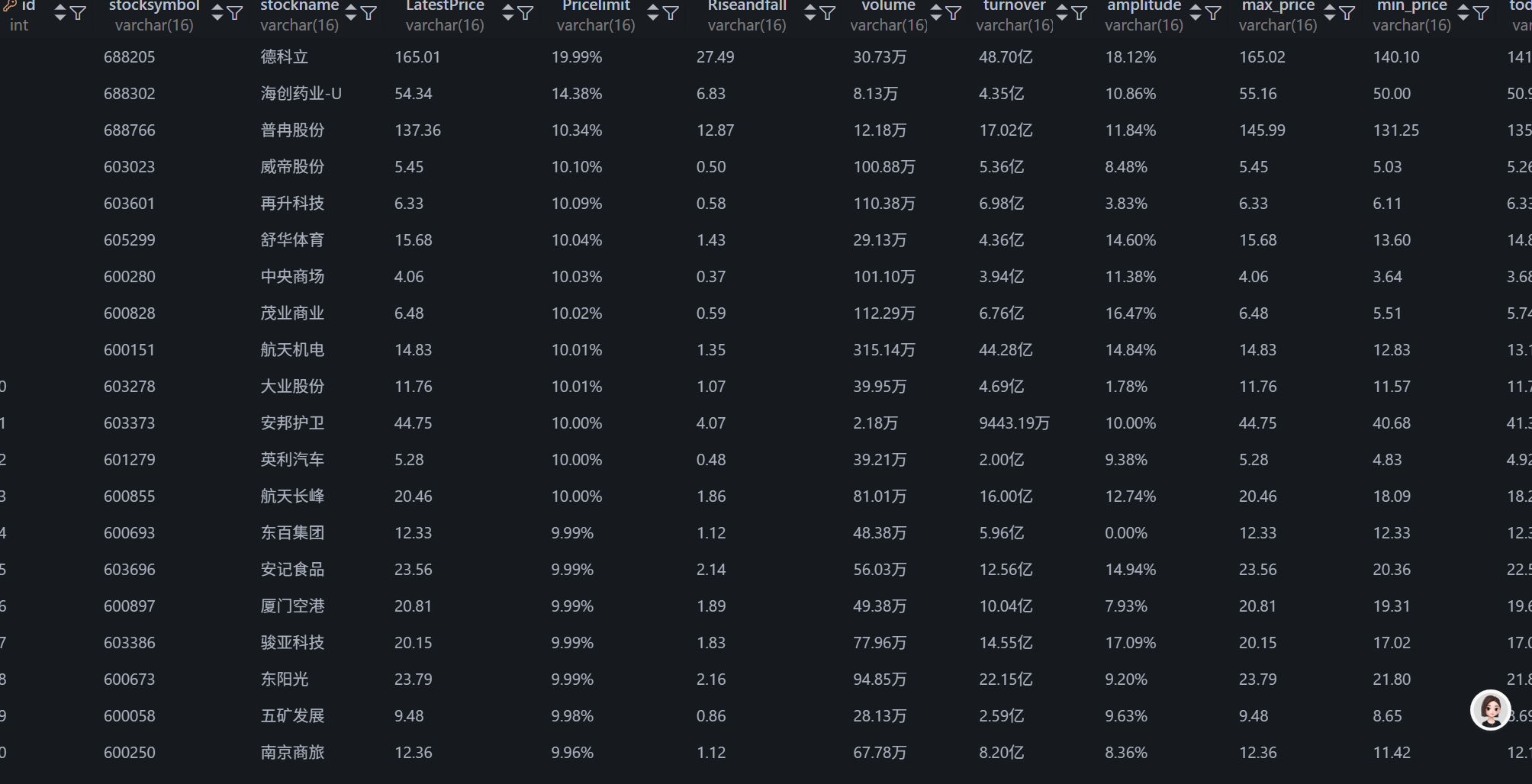The height and width of the screenshot is (784, 1532).
Task: Open filter for Riseandfall column
Action: point(828,13)
